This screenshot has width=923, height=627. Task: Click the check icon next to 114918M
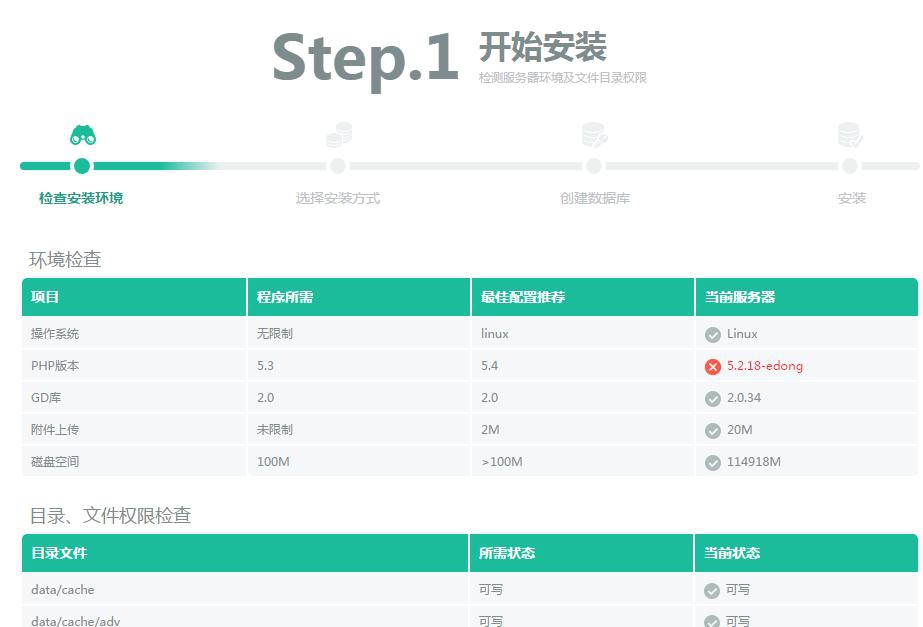(713, 463)
